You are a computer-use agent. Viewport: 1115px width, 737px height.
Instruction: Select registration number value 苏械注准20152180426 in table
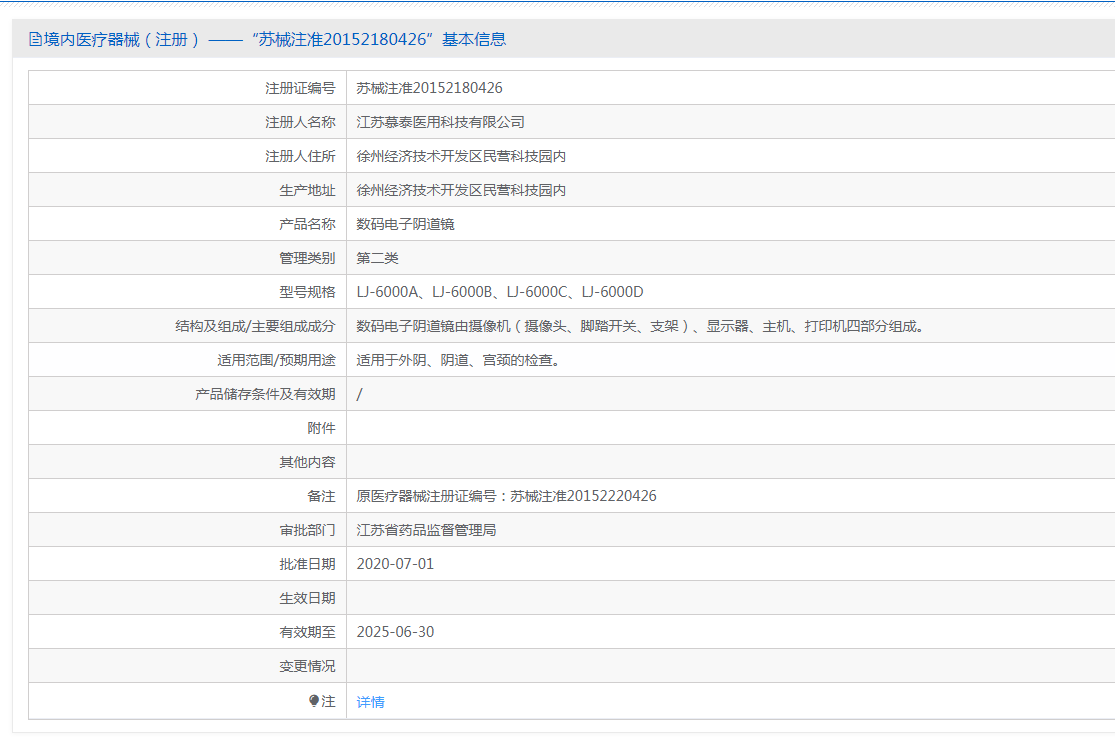click(x=429, y=88)
